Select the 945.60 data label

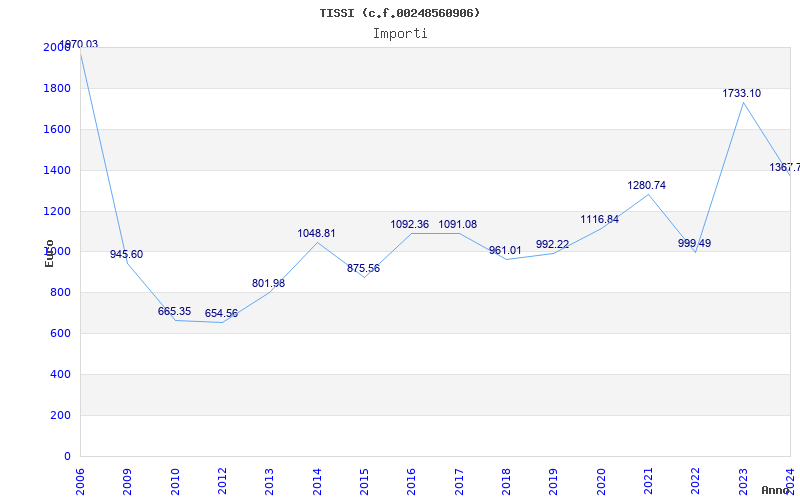(x=127, y=254)
